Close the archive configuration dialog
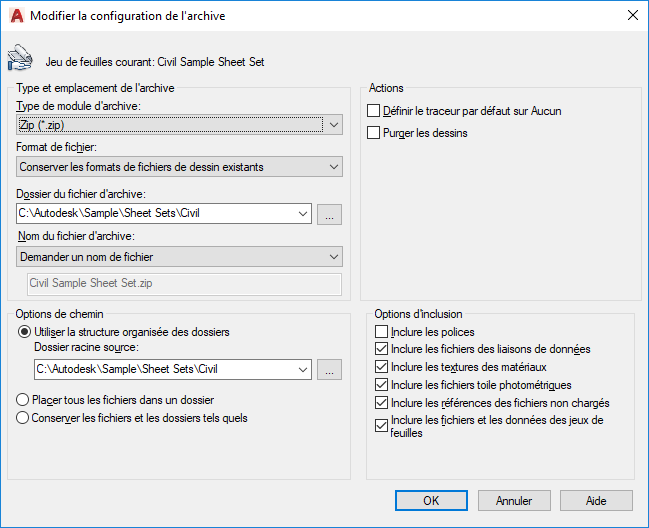This screenshot has height=528, width=649. coord(632,15)
